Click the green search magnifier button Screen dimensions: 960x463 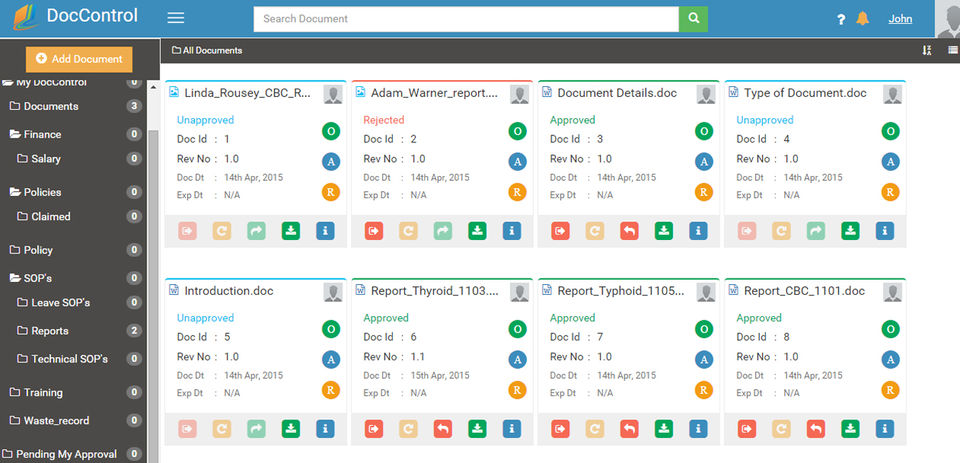(x=693, y=19)
